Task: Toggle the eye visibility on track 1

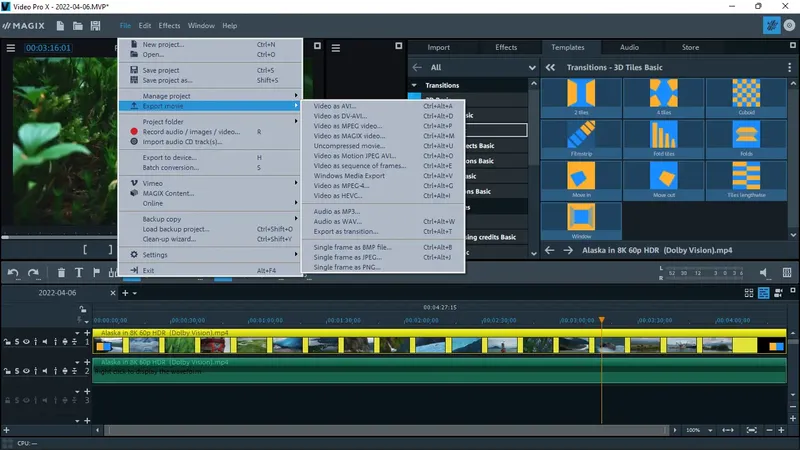Action: (26, 342)
